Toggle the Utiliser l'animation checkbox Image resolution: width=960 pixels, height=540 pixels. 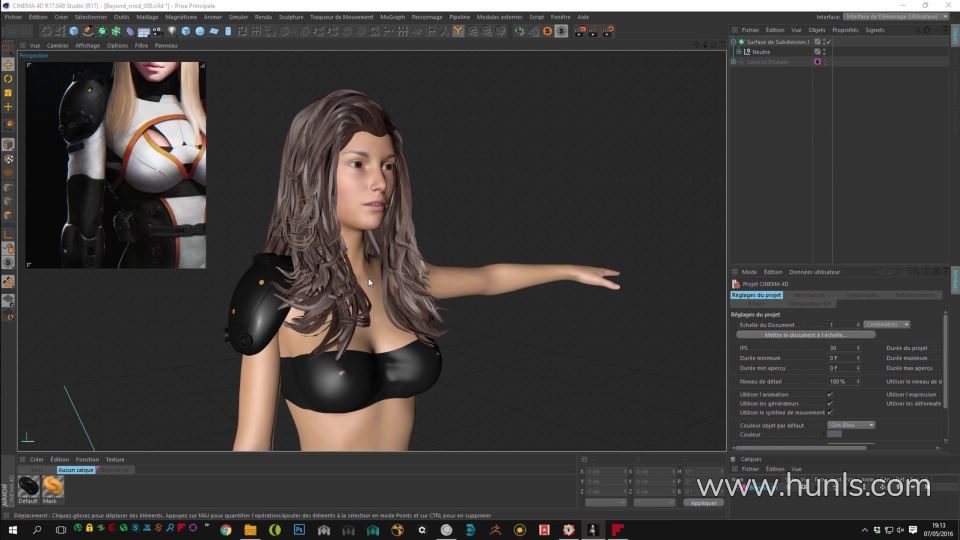pyautogui.click(x=830, y=394)
